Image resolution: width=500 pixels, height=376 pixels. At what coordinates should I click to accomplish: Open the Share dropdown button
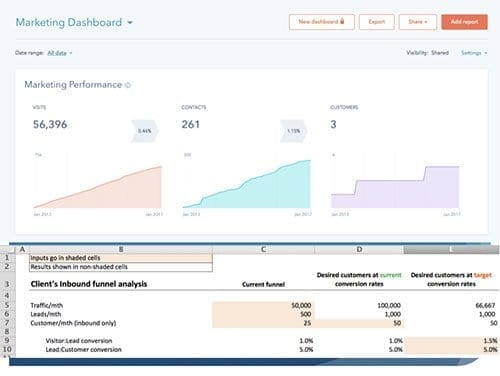pos(418,22)
